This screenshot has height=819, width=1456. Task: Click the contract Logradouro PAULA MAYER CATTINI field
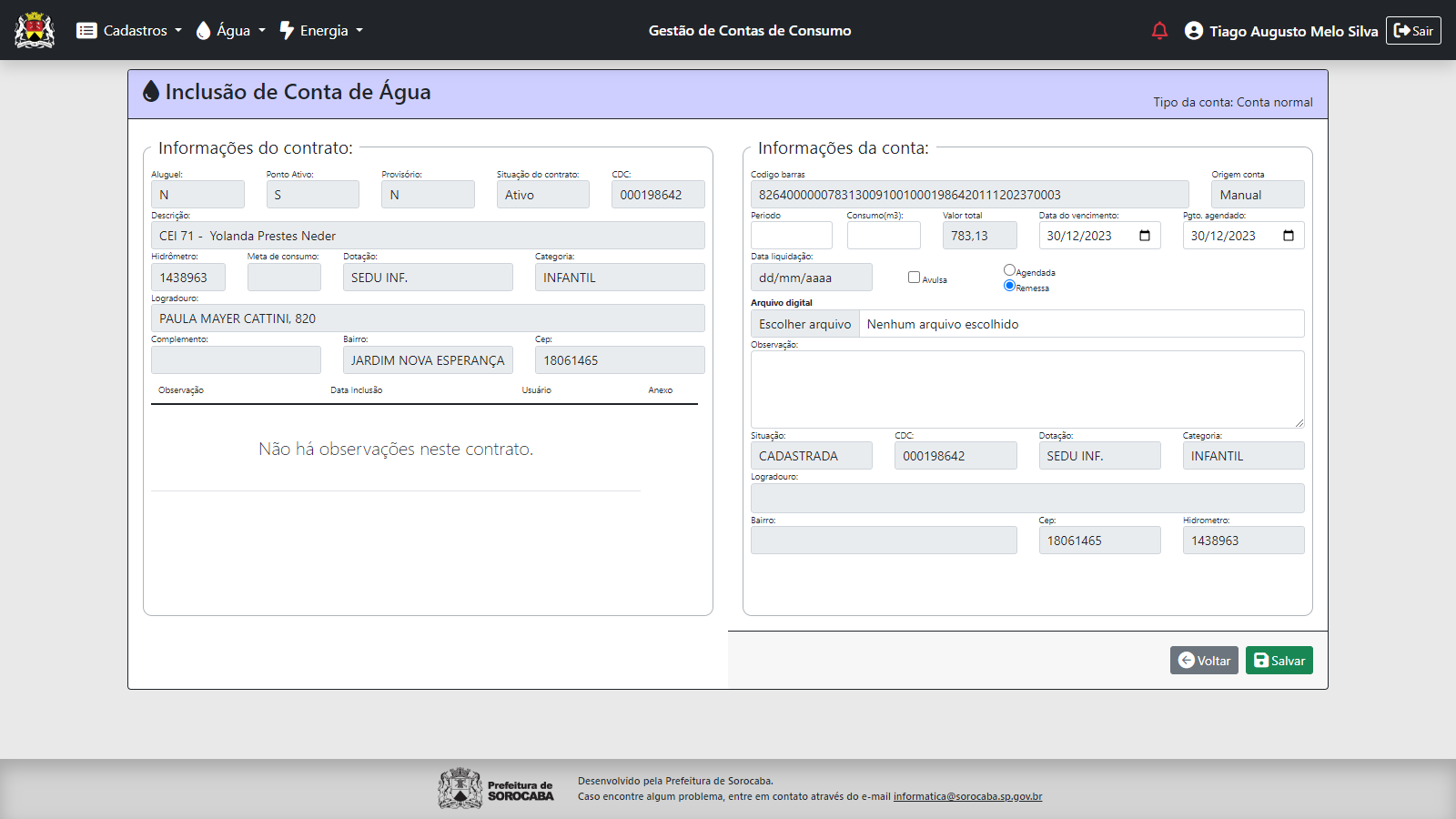(x=428, y=318)
